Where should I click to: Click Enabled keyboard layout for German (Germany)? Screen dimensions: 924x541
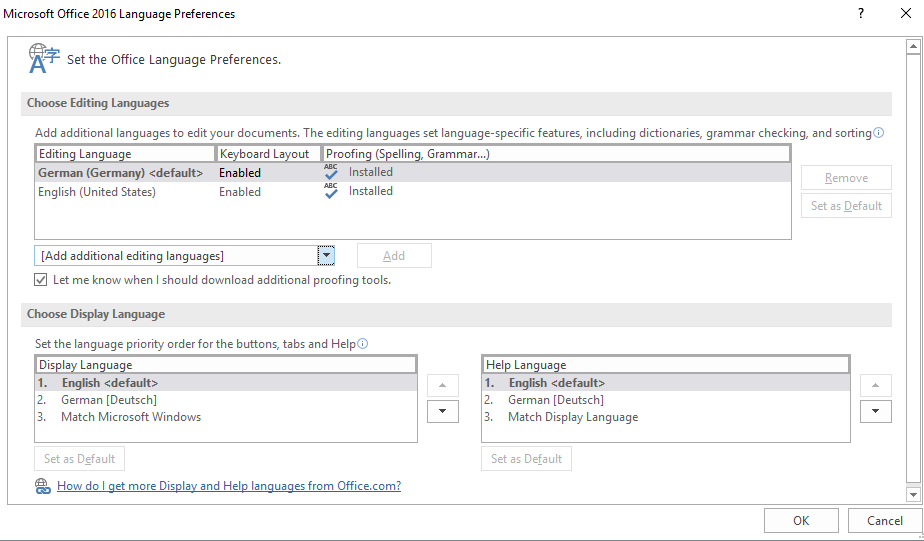click(240, 173)
